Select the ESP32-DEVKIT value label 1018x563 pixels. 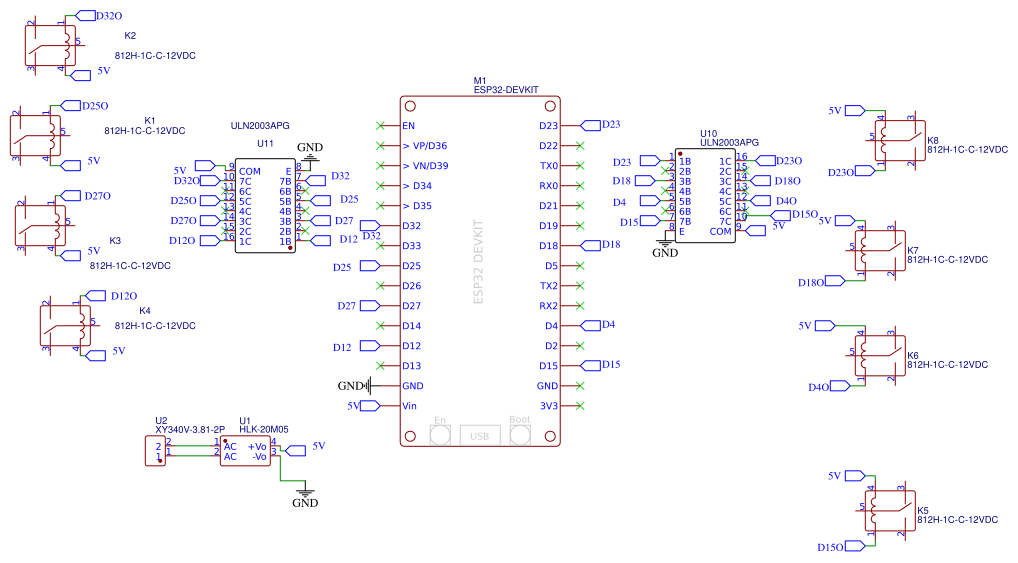(x=506, y=90)
